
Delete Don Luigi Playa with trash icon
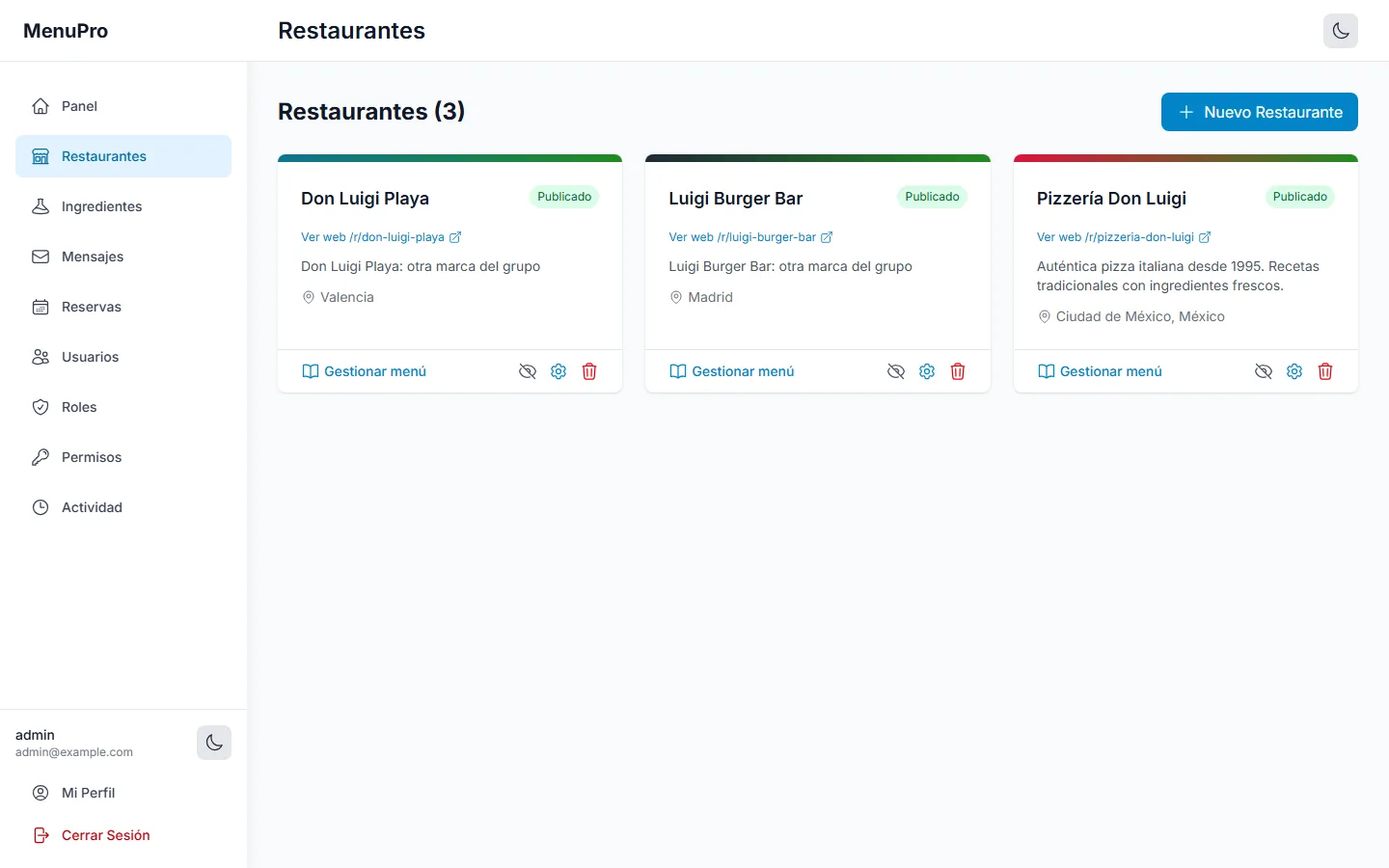[x=589, y=371]
